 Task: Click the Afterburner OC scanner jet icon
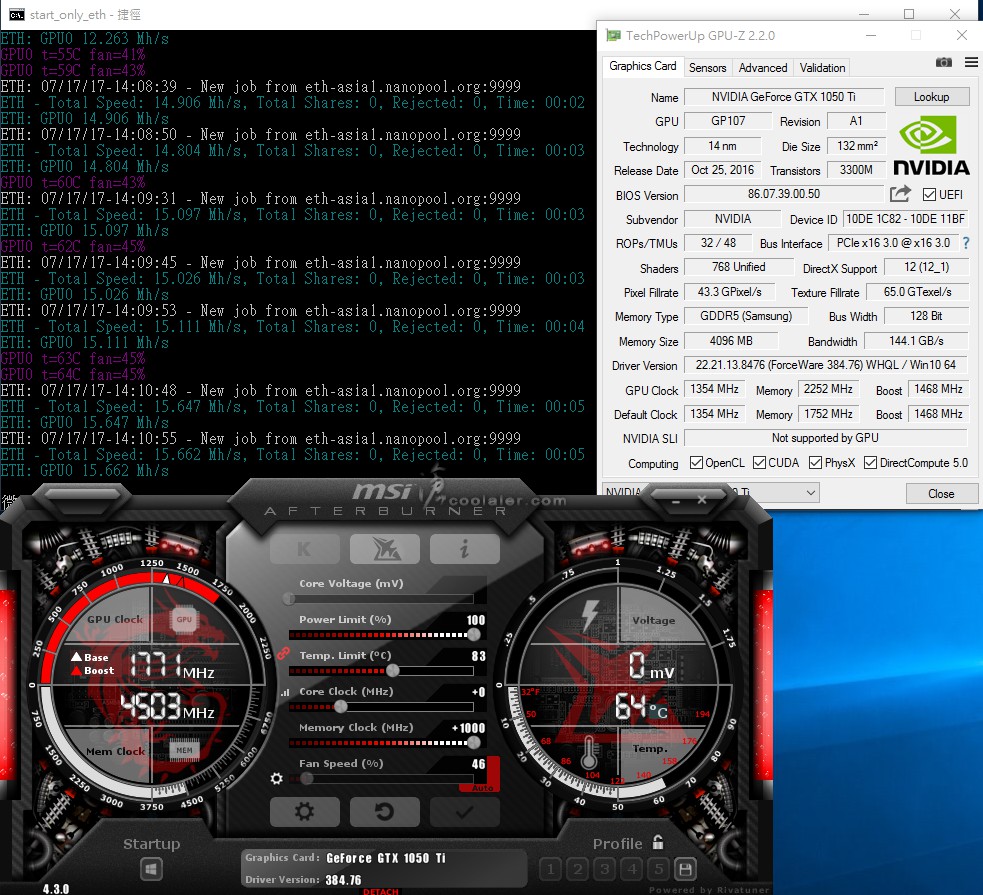click(x=385, y=549)
